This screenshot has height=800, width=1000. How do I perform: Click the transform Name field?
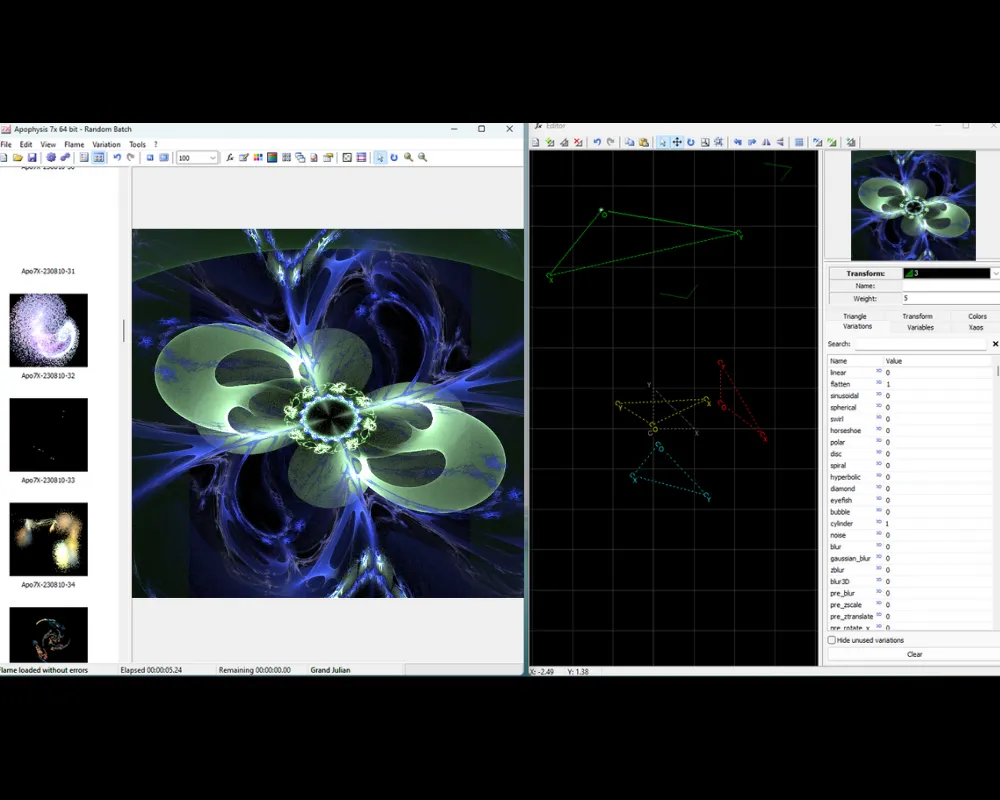tap(951, 286)
